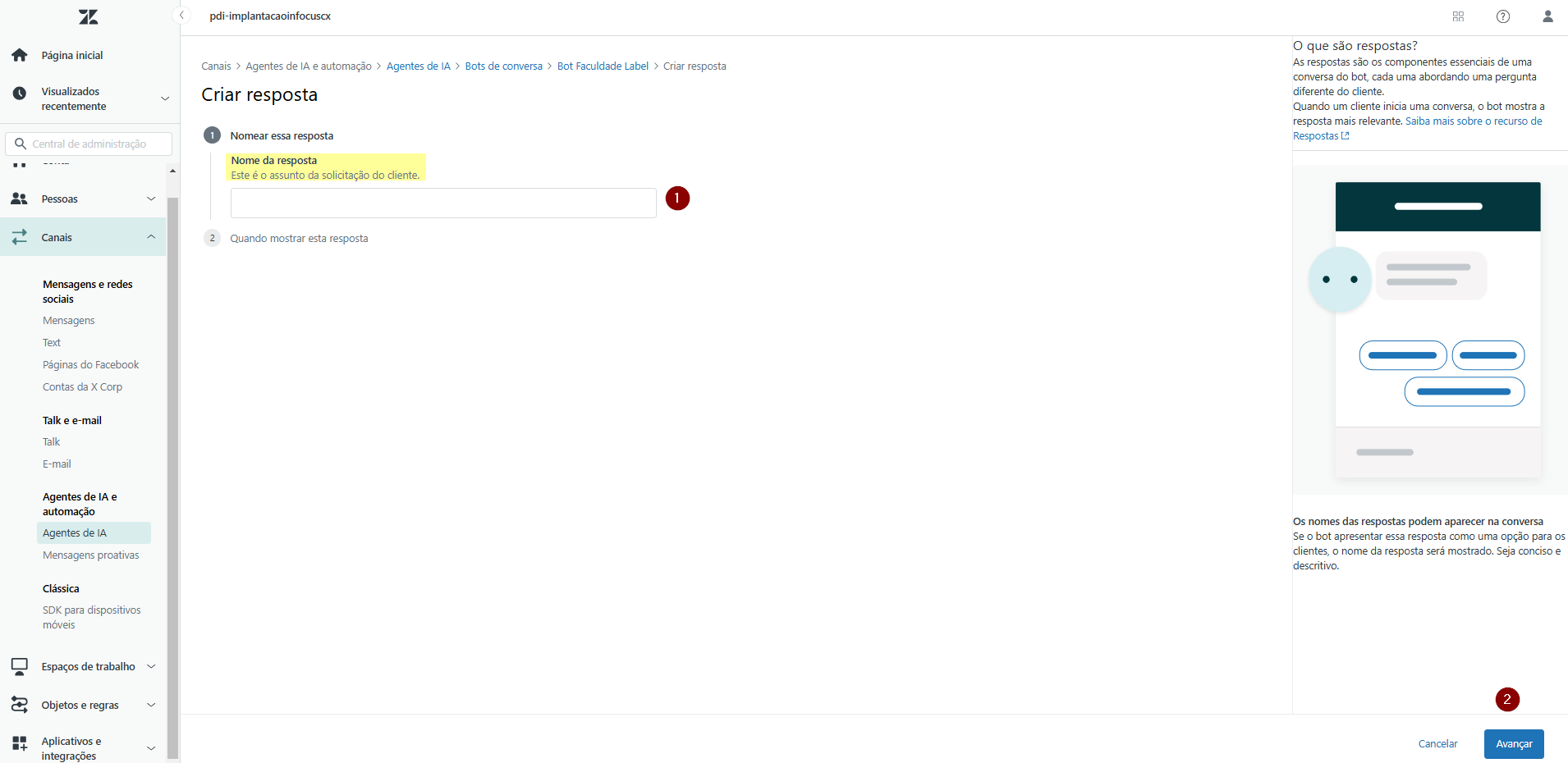Click the Objetos e regras icon
1568x763 pixels.
(20, 705)
